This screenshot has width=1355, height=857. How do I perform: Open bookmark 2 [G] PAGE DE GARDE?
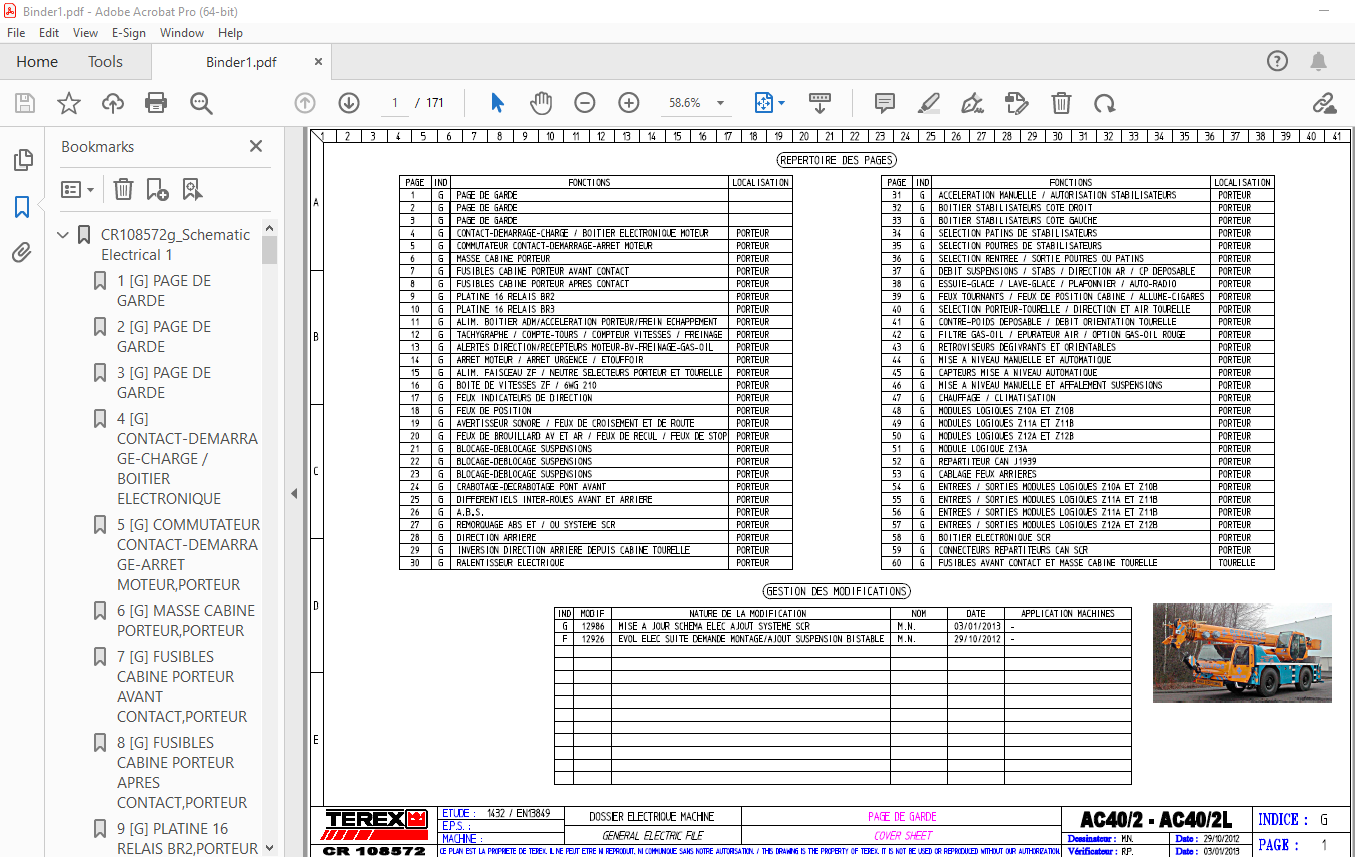[x=164, y=337]
